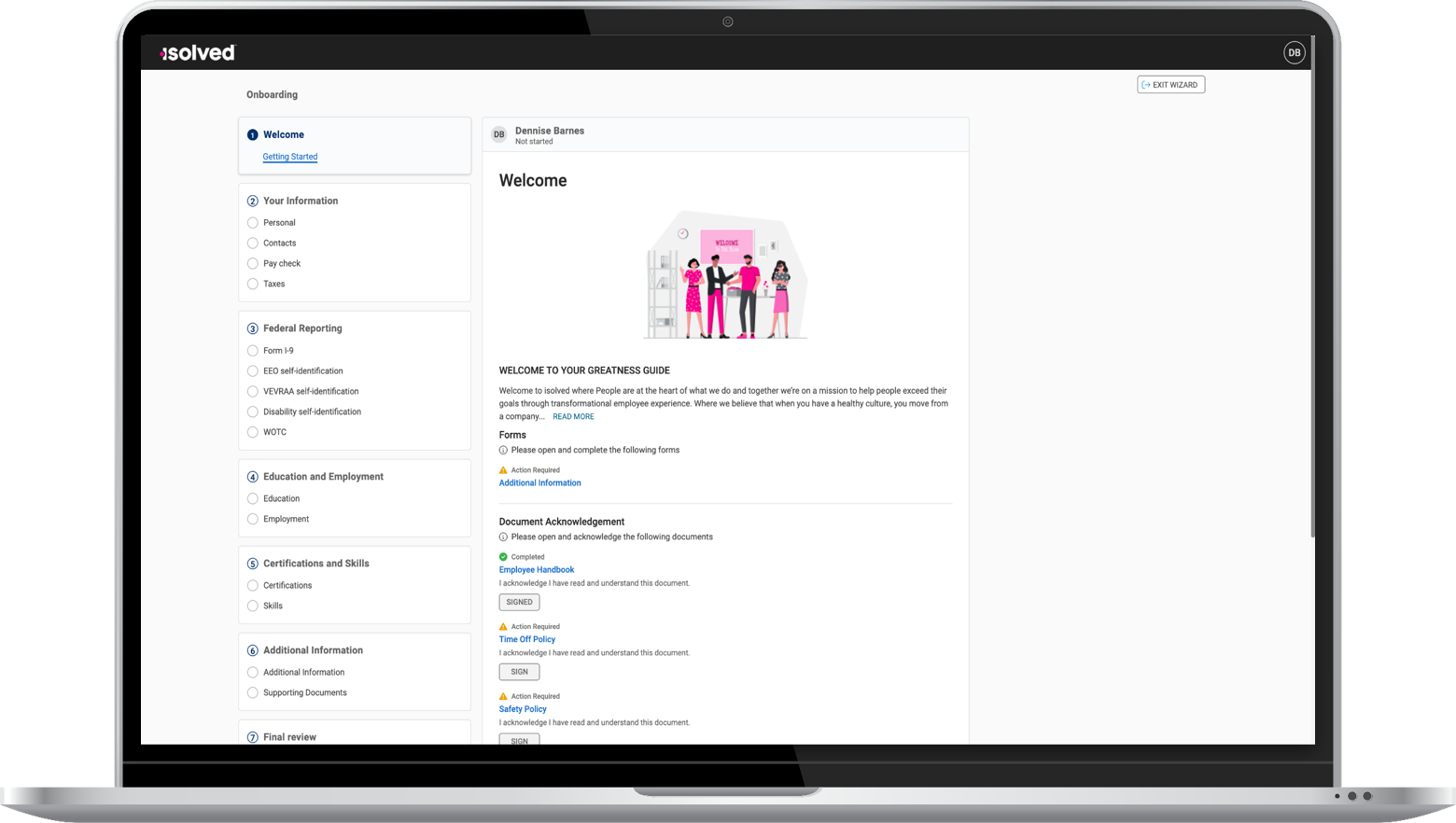Screen dimensions: 1456x823
Task: Select the Form I-9 radio circle
Action: click(252, 350)
